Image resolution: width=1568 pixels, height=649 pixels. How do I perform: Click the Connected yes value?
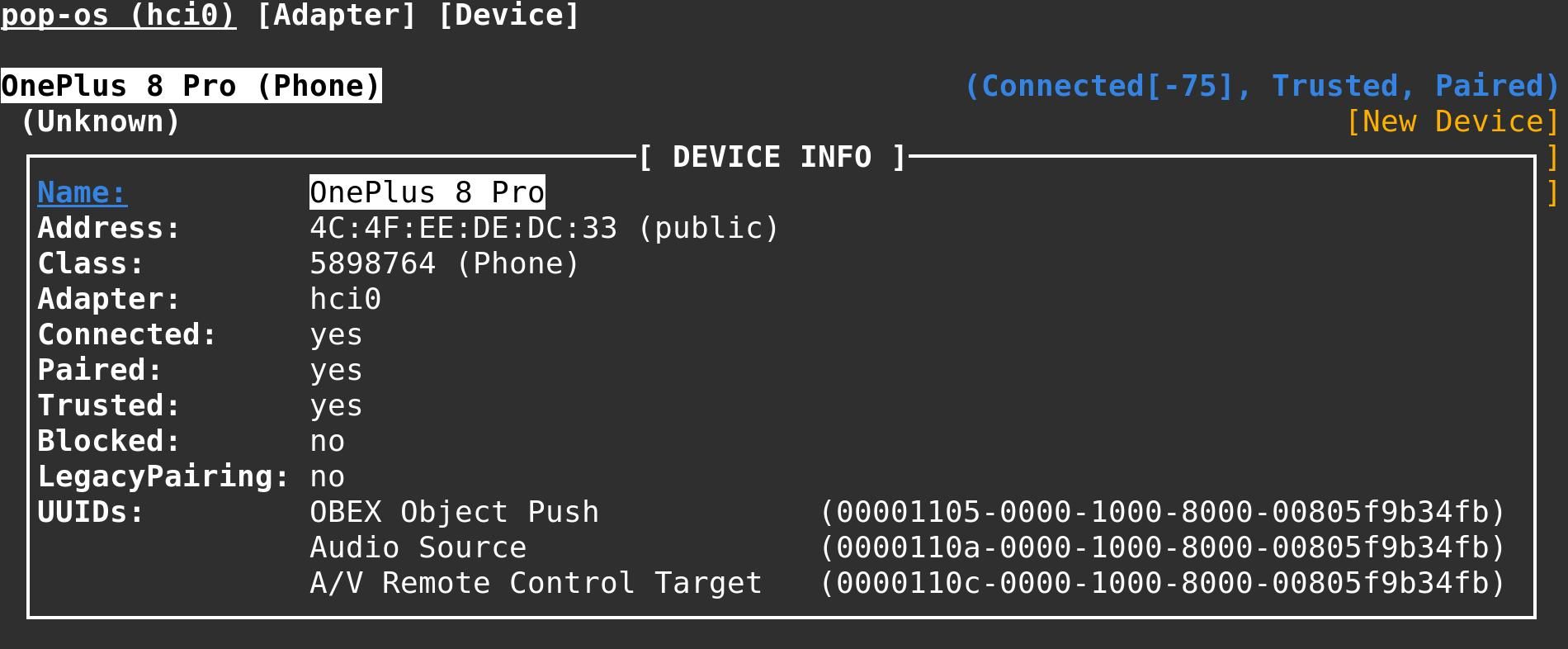point(336,335)
